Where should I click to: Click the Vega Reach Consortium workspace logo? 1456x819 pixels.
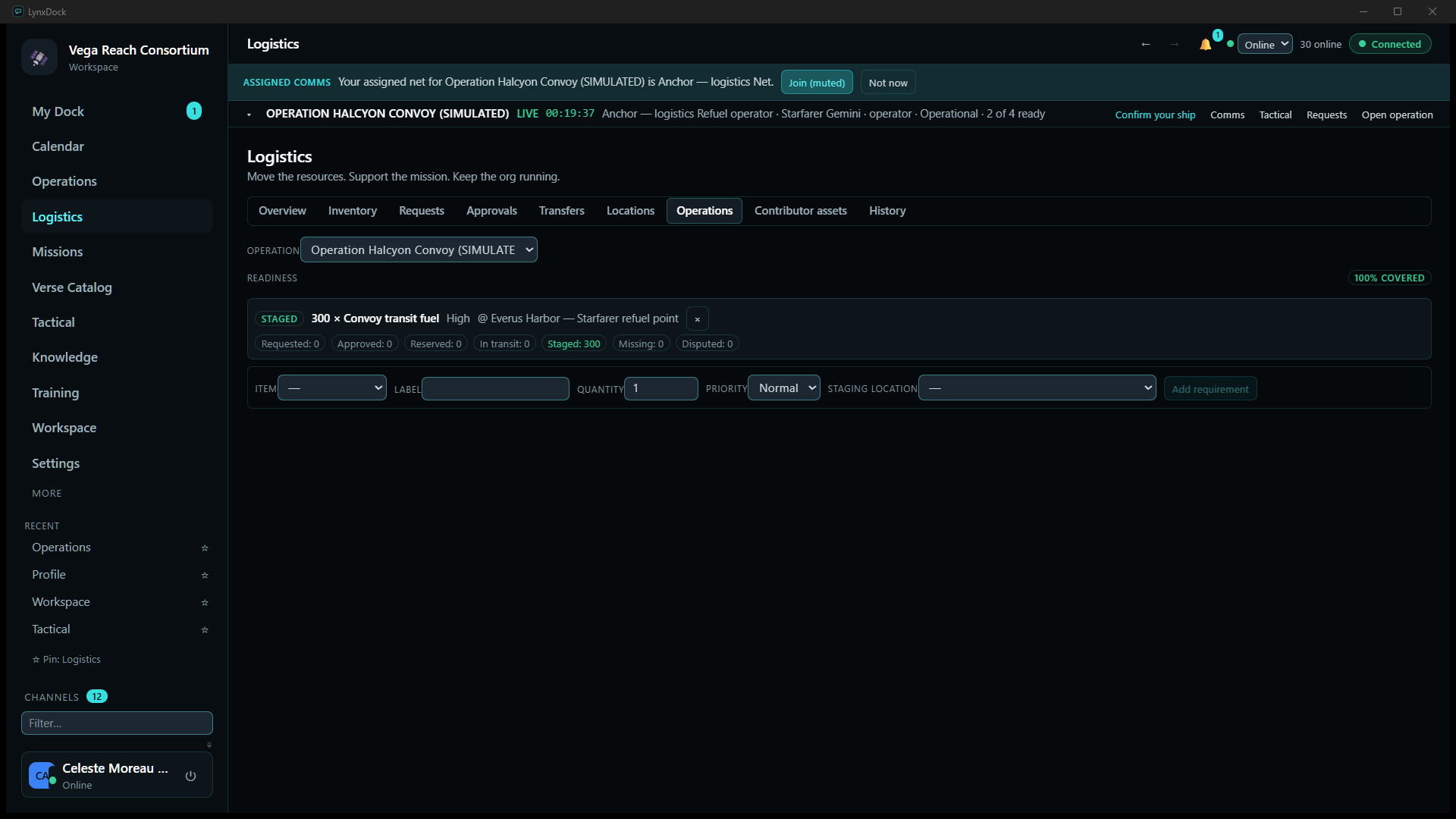pos(39,57)
